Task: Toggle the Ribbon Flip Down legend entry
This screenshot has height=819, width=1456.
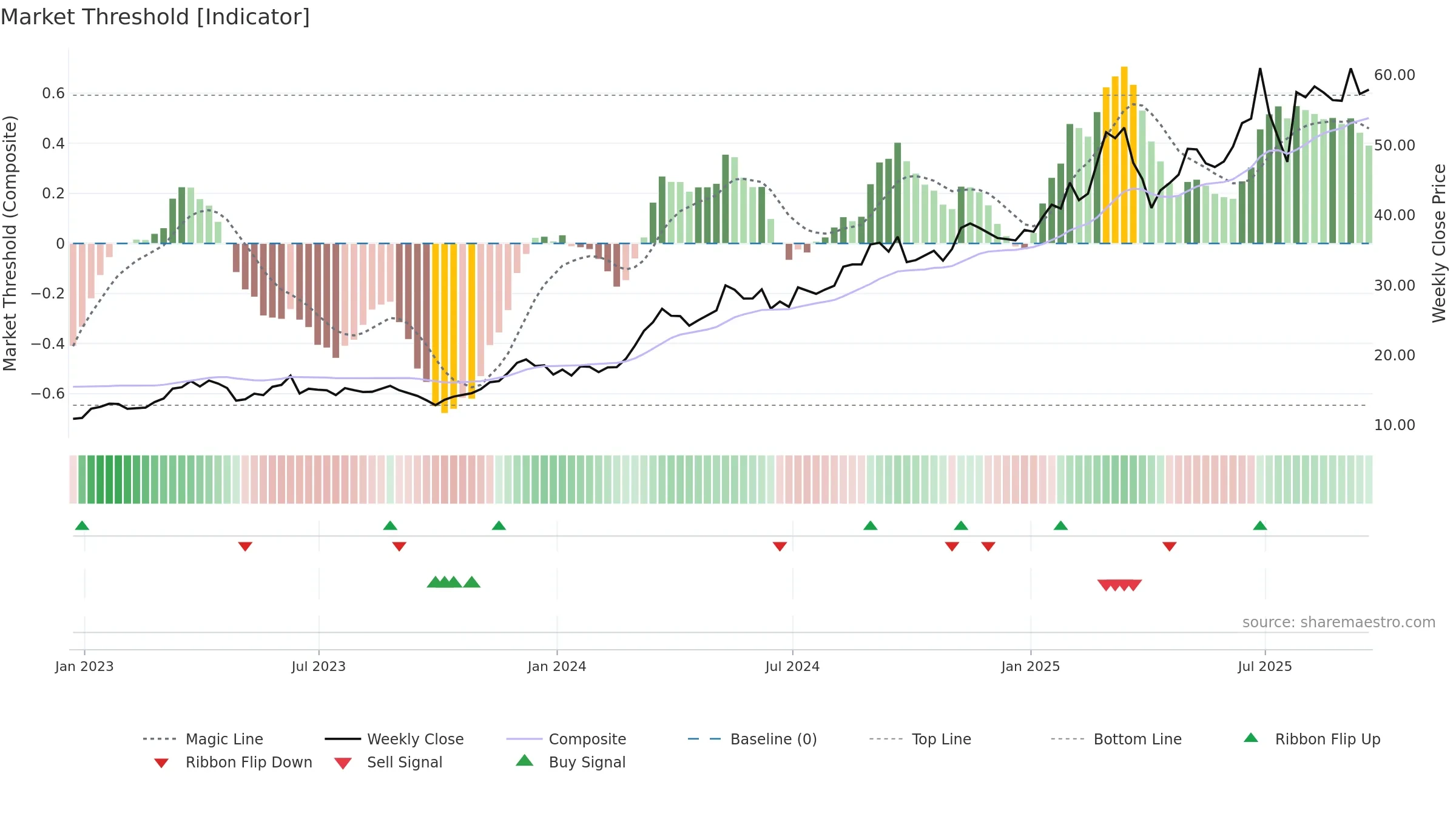Action: [x=232, y=762]
